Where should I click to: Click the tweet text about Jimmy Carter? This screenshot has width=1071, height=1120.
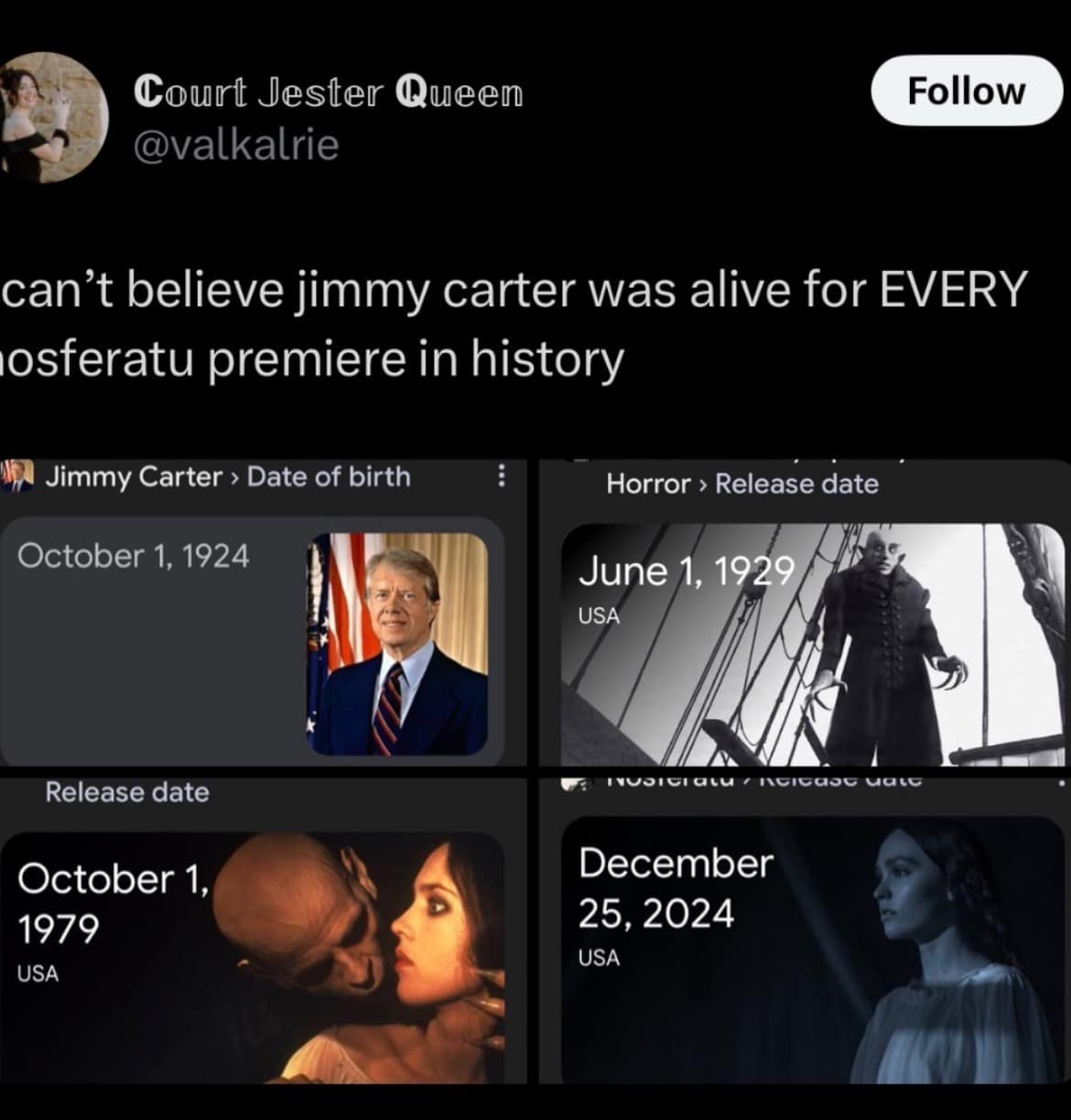tap(513, 324)
